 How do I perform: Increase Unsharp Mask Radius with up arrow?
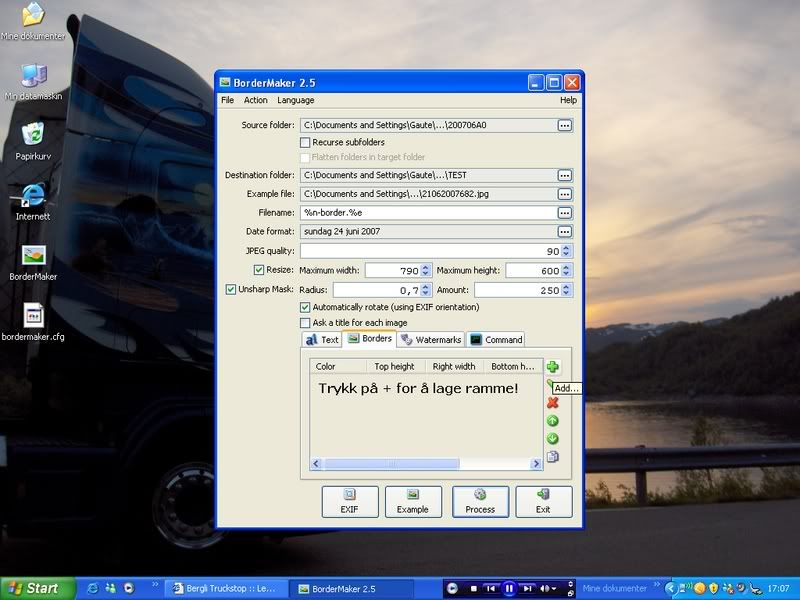426,287
